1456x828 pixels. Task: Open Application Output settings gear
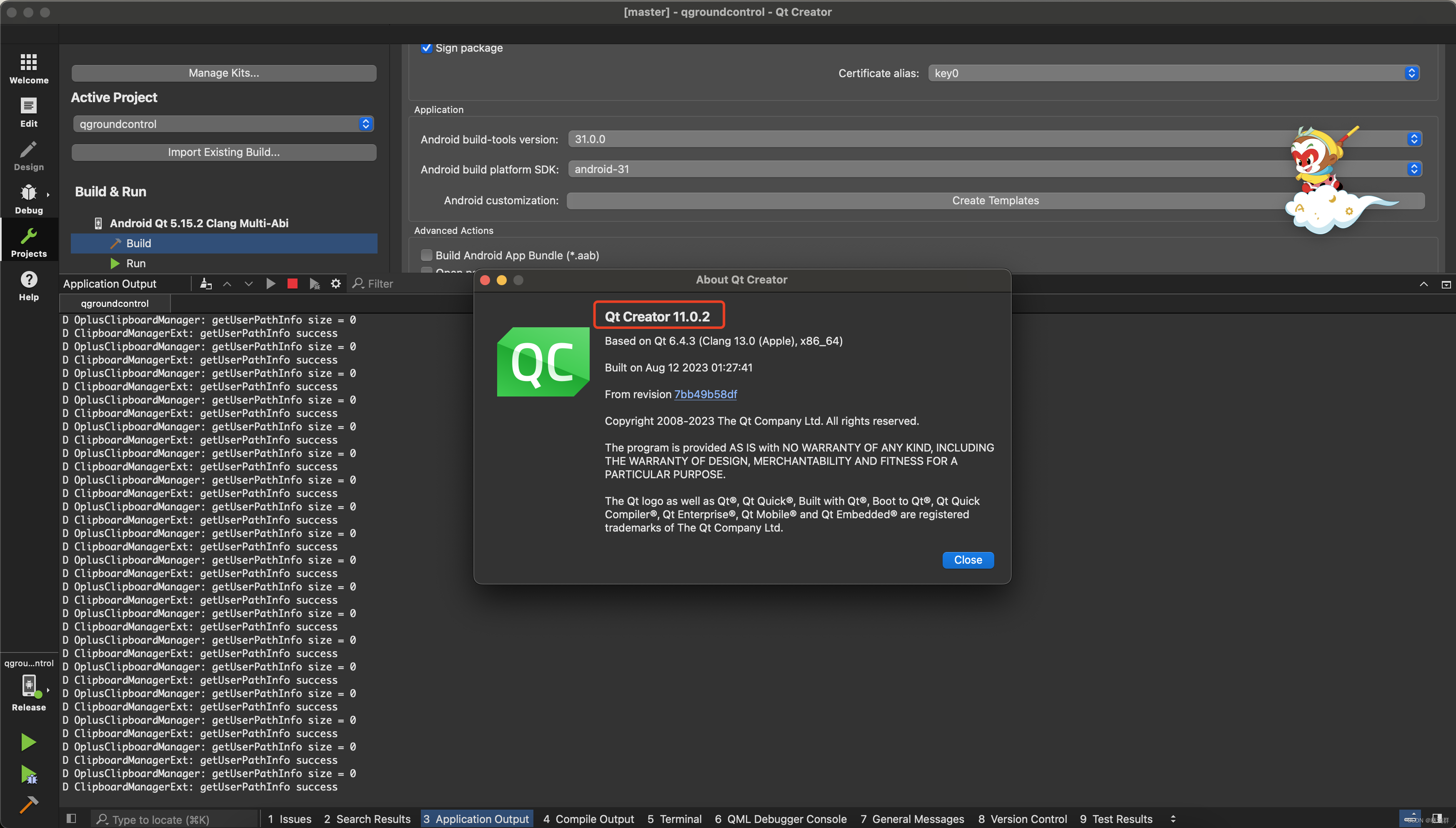[336, 283]
